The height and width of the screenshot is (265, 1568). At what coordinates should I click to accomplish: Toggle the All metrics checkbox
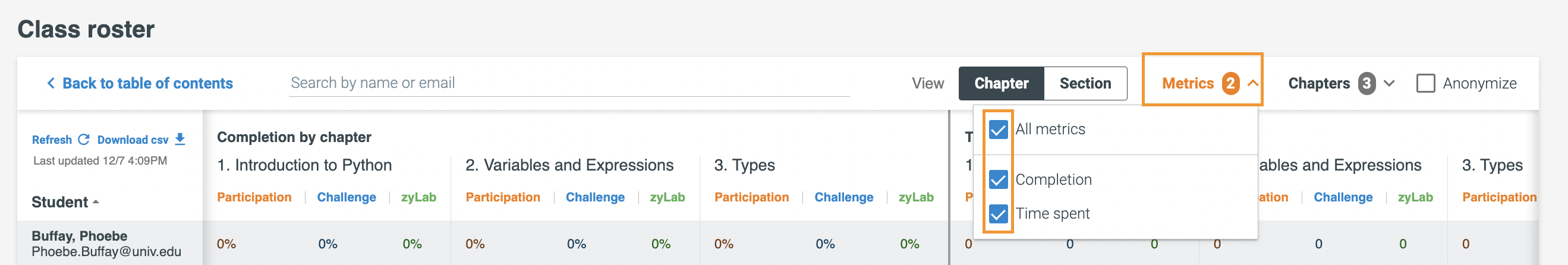click(998, 129)
